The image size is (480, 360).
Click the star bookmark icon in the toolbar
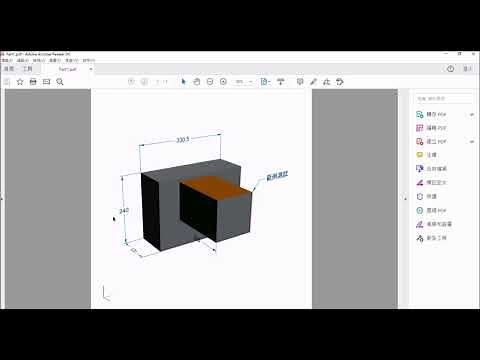(20, 82)
